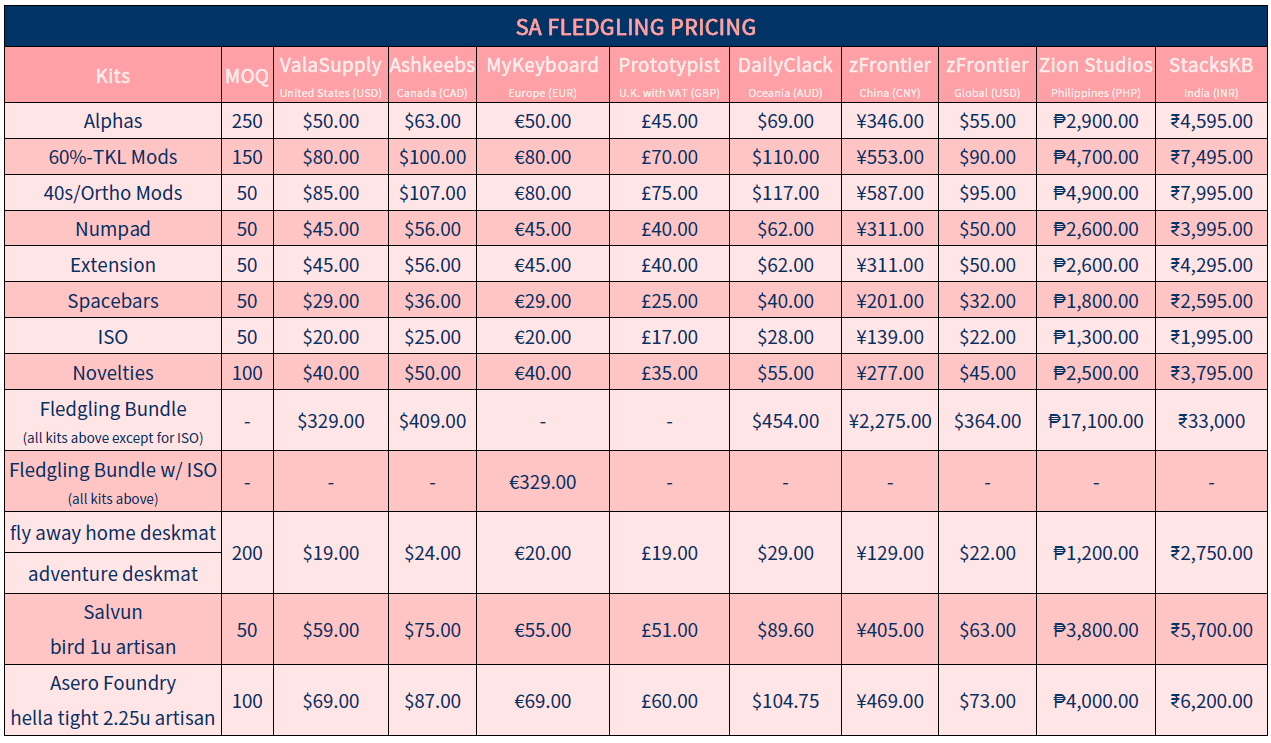Click the Prototypist U.K. column header

point(669,75)
